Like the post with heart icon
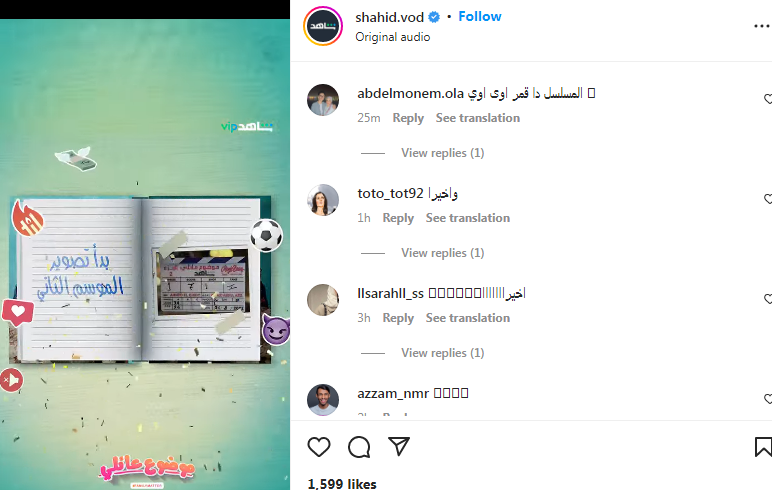772x490 pixels. (319, 447)
